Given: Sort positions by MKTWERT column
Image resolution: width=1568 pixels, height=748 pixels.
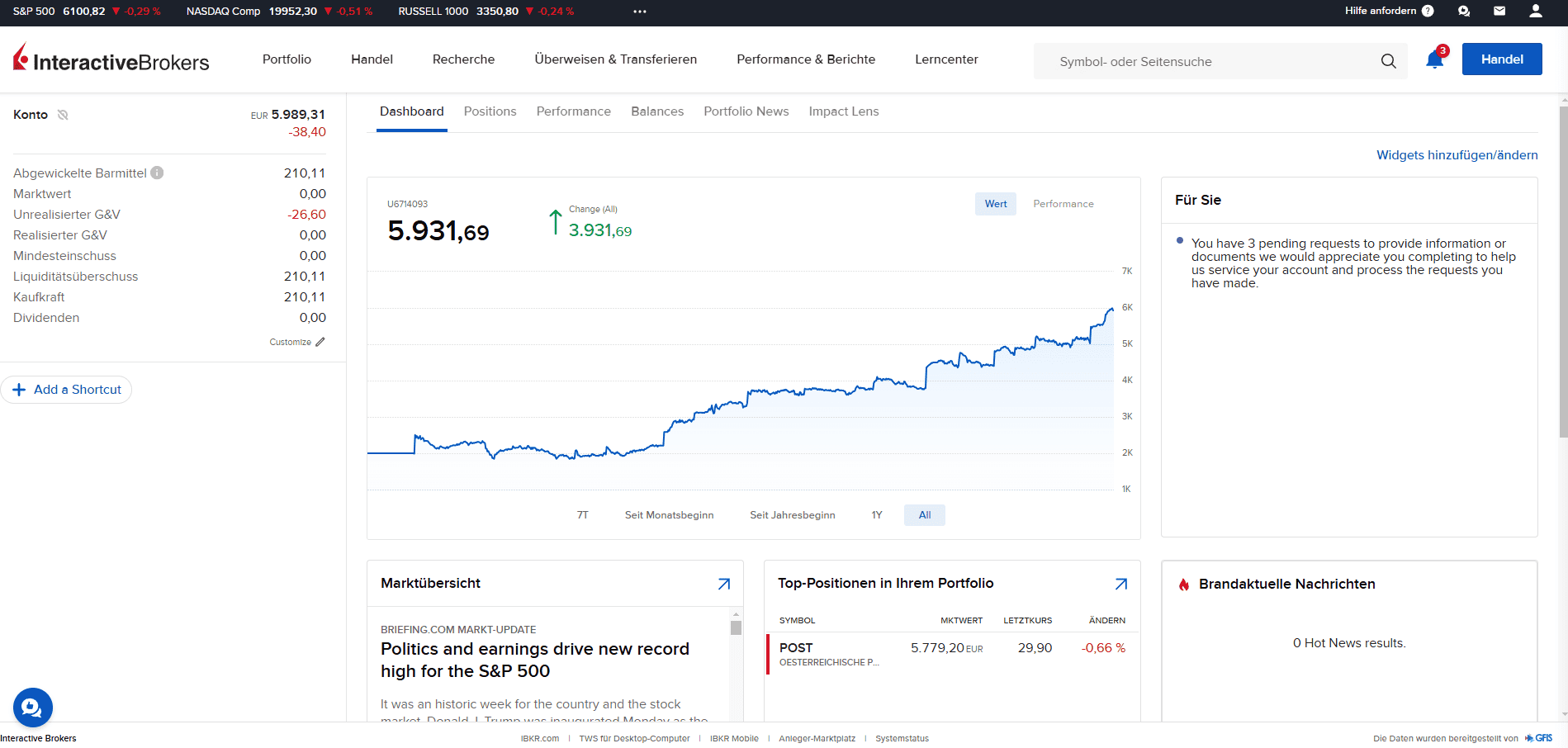Looking at the screenshot, I should pyautogui.click(x=961, y=620).
